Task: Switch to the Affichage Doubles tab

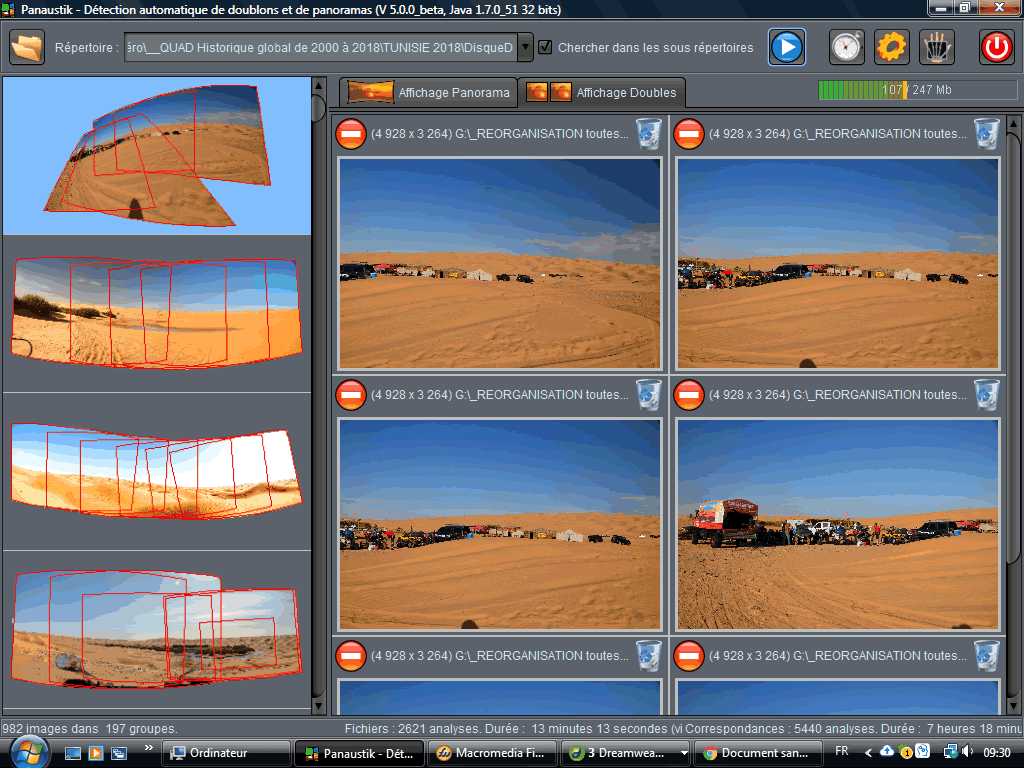Action: click(603, 93)
